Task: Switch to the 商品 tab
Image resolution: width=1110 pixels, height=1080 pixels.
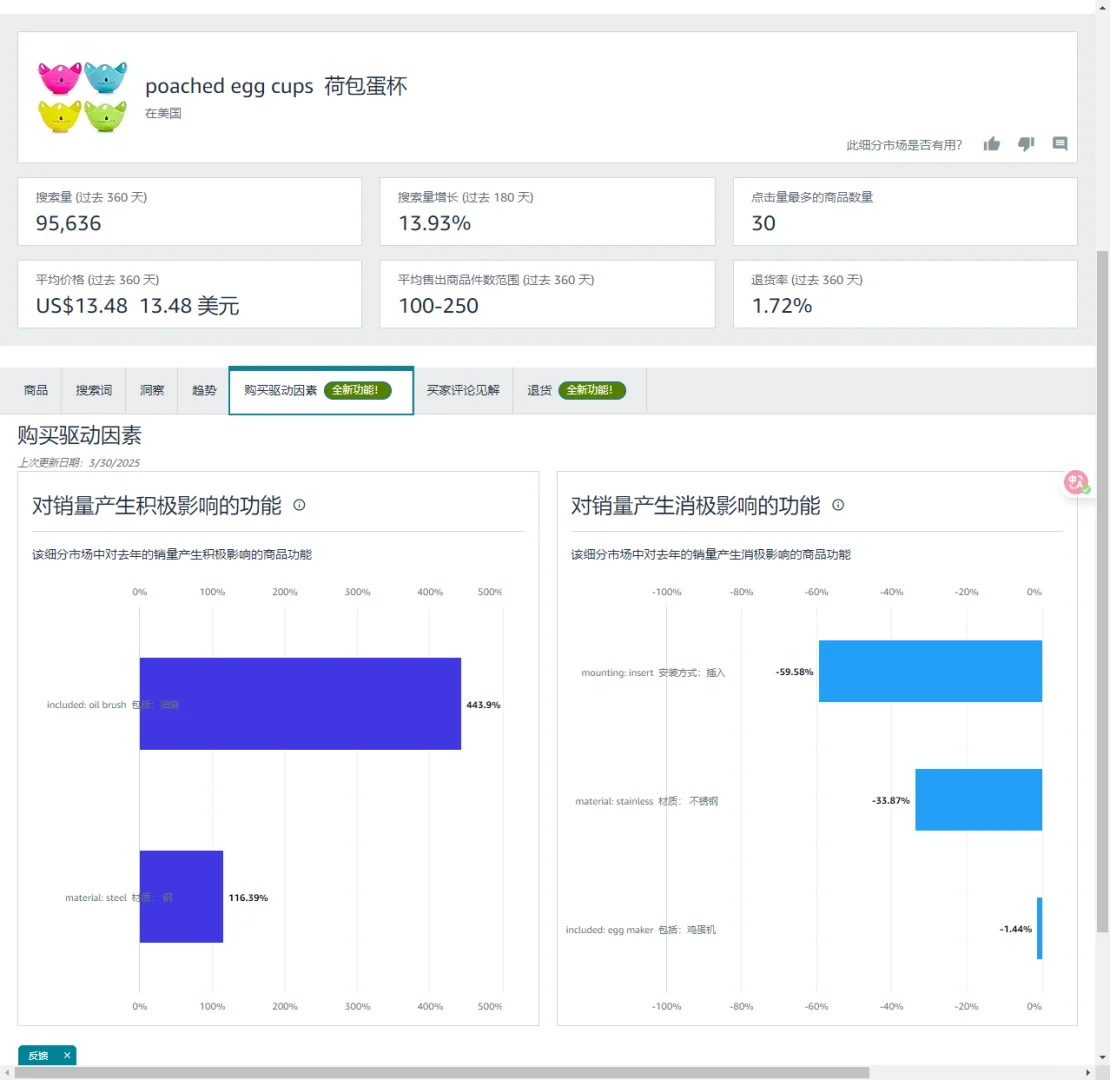Action: (x=35, y=390)
